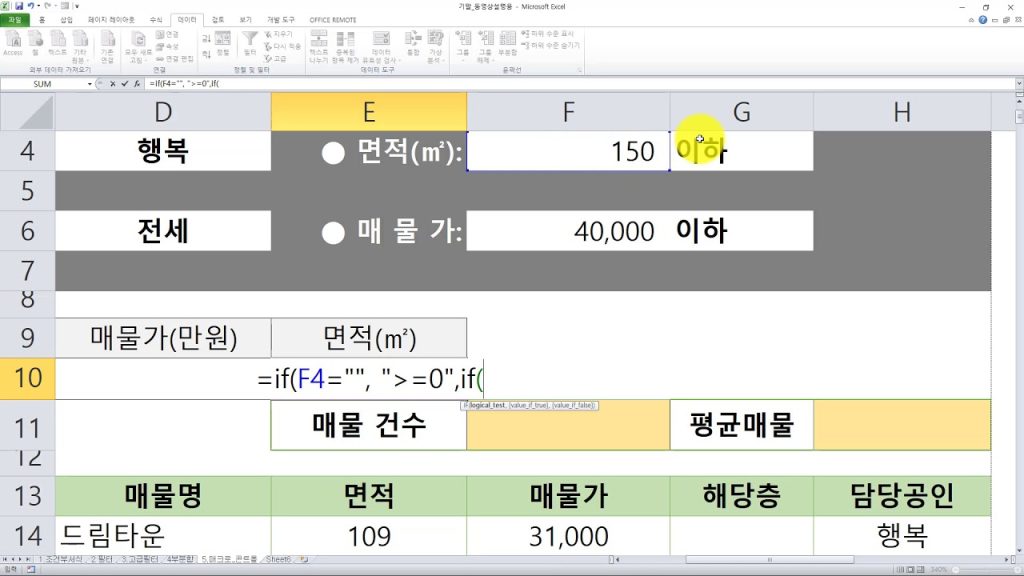Click the Save icon in quick access toolbar
This screenshot has width=1024, height=576.
pos(18,6)
